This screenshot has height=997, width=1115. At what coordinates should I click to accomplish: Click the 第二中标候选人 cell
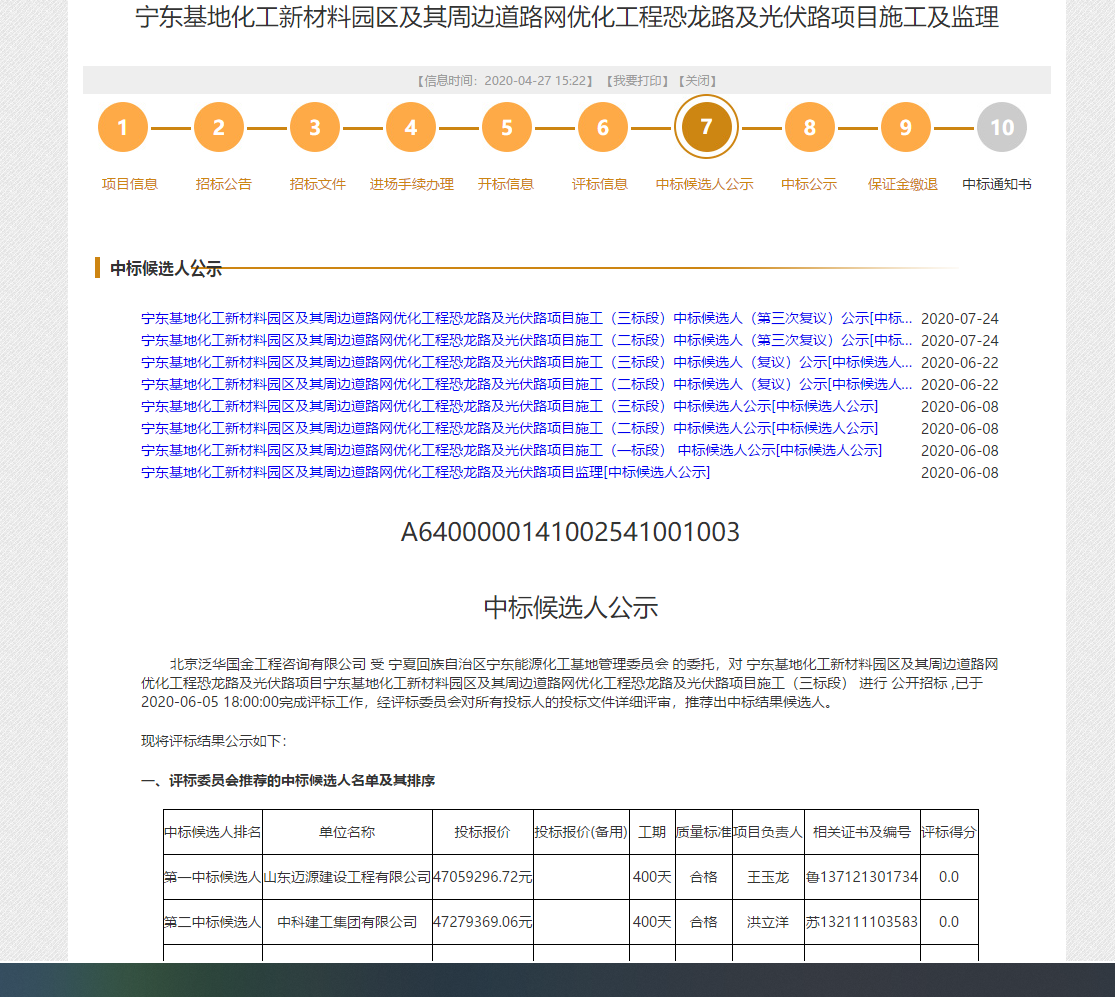tap(213, 922)
